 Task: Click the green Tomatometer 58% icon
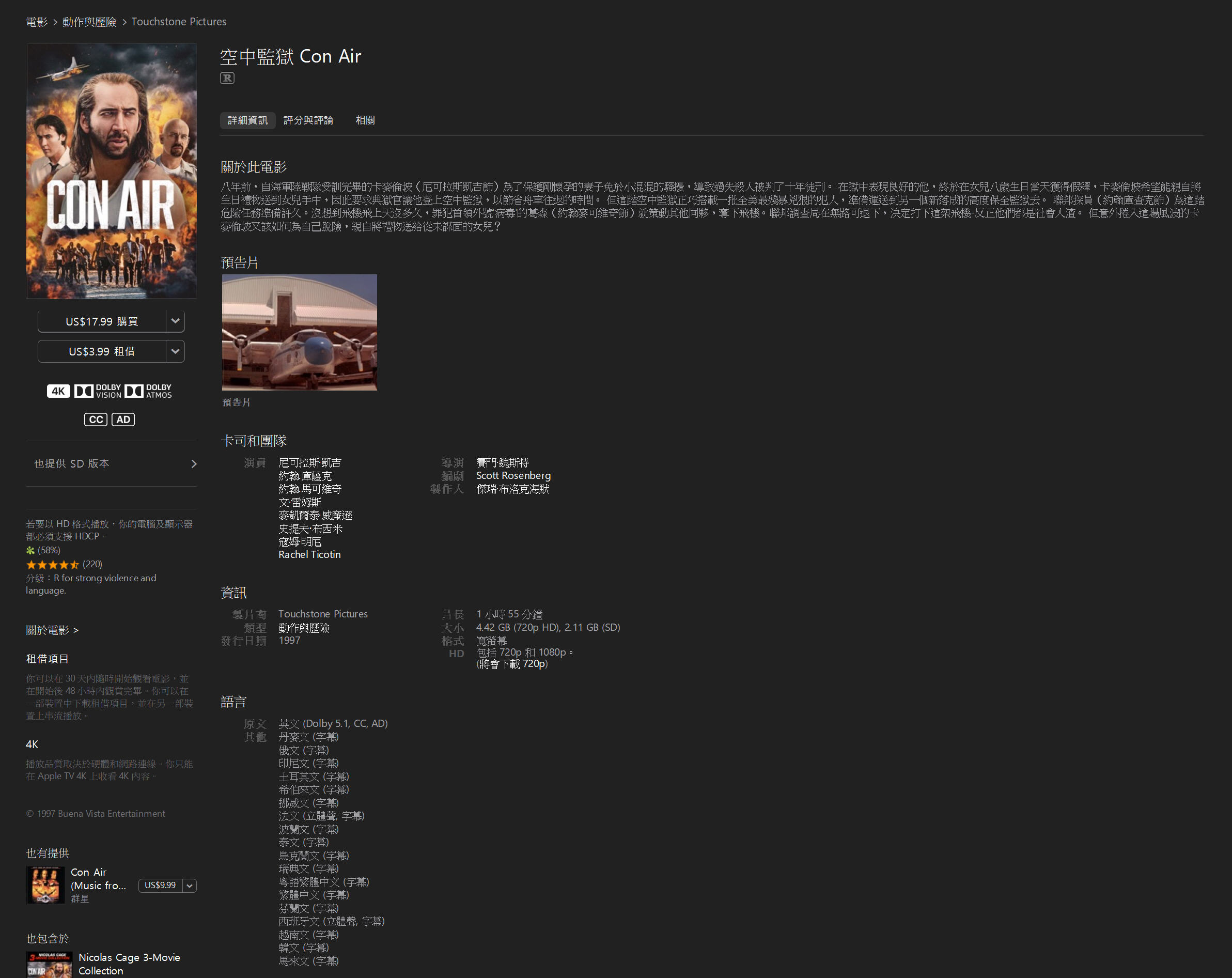(30, 550)
